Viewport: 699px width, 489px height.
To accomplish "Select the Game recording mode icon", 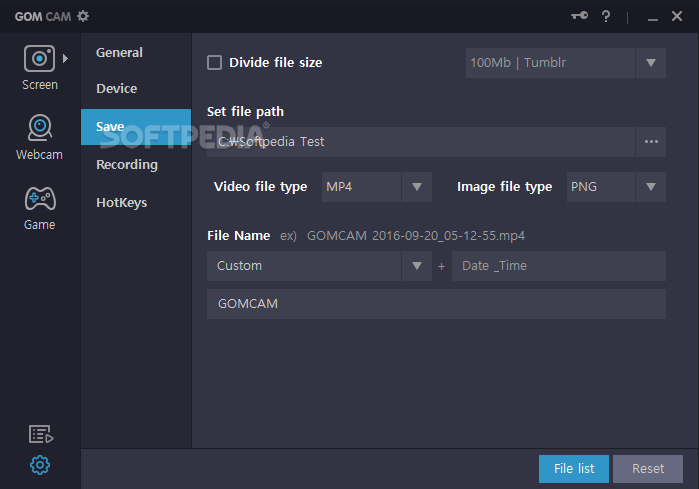I will coord(40,199).
